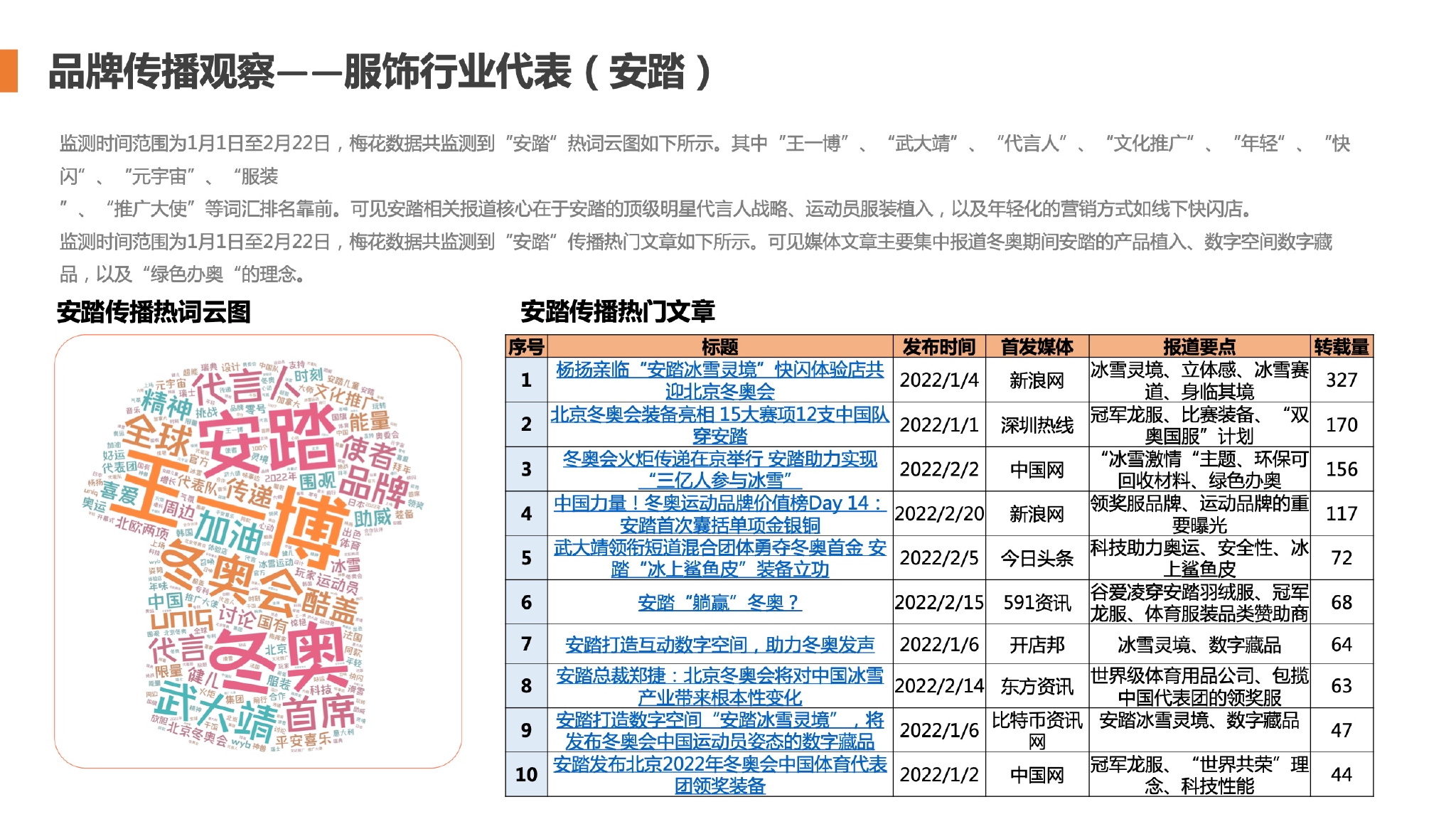Click key points cell 安踏冰雪灵境、数字藏品
This screenshot has height=819, width=1456.
(1199, 730)
